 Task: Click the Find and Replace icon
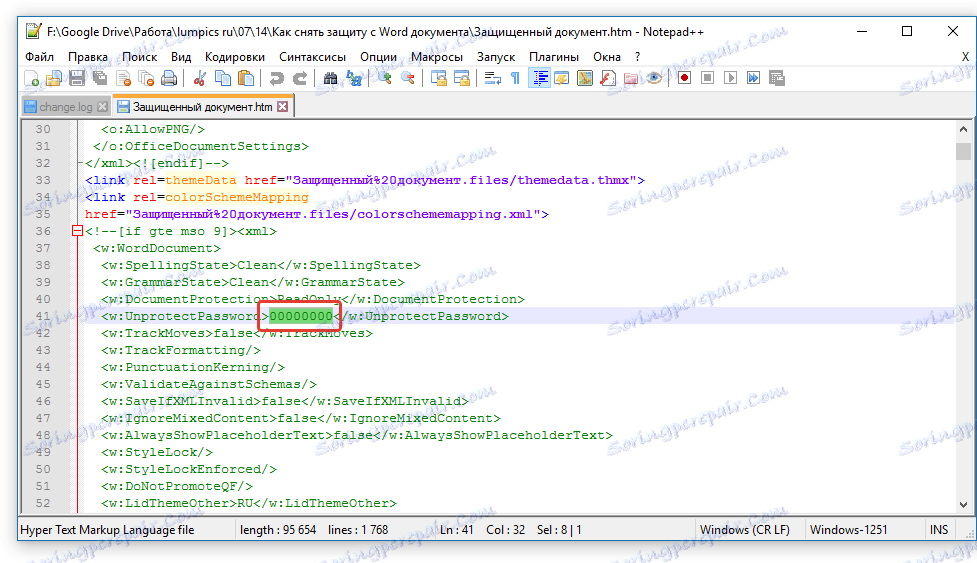point(354,78)
